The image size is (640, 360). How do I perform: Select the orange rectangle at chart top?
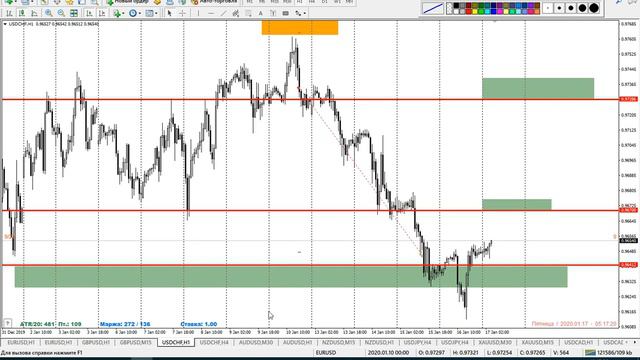(x=300, y=28)
